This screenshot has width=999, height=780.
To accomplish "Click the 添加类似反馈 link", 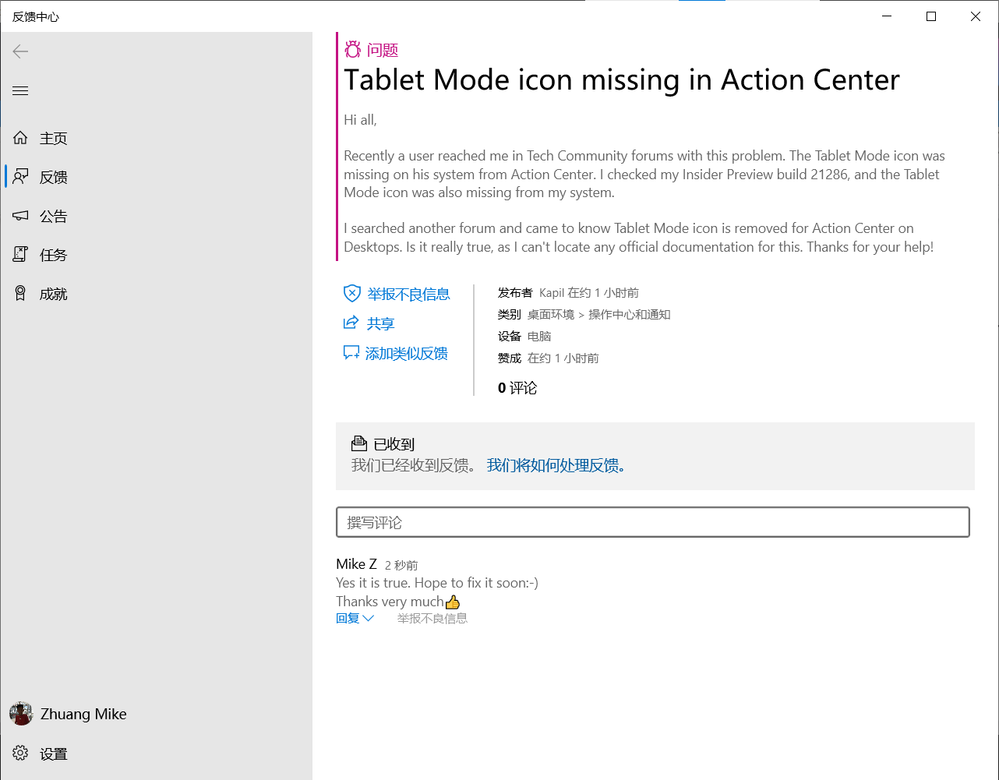I will tap(406, 353).
